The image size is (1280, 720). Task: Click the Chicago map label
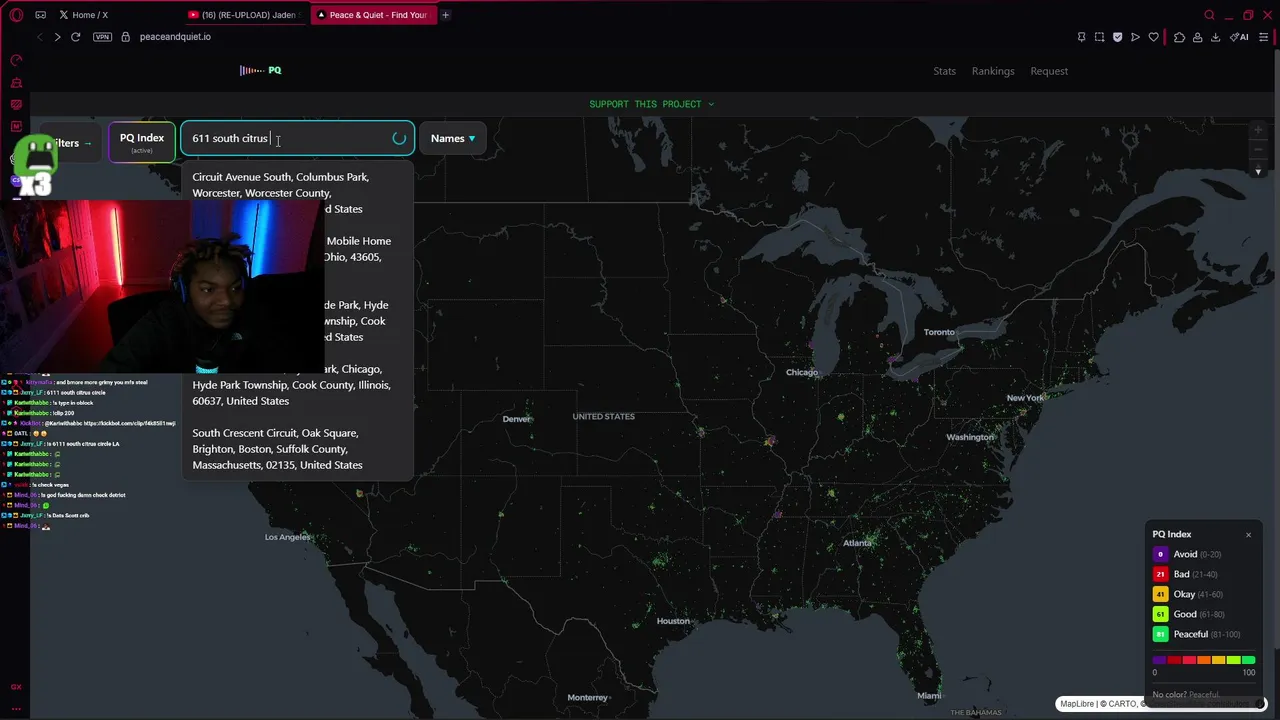[x=802, y=372]
